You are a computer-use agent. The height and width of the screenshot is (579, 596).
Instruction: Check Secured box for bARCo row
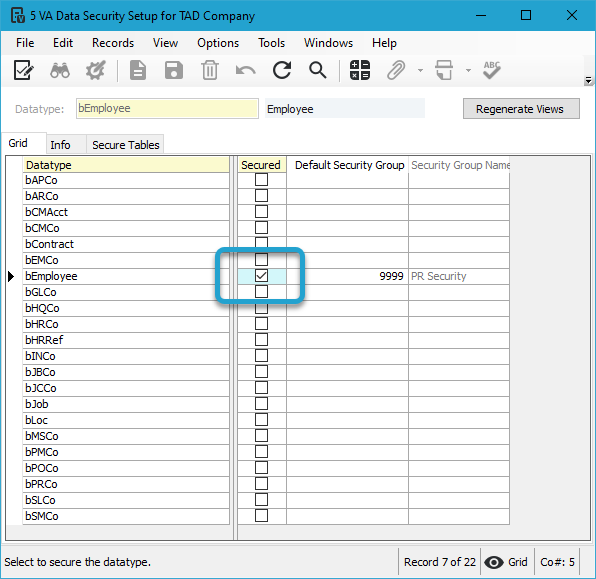pyautogui.click(x=261, y=196)
